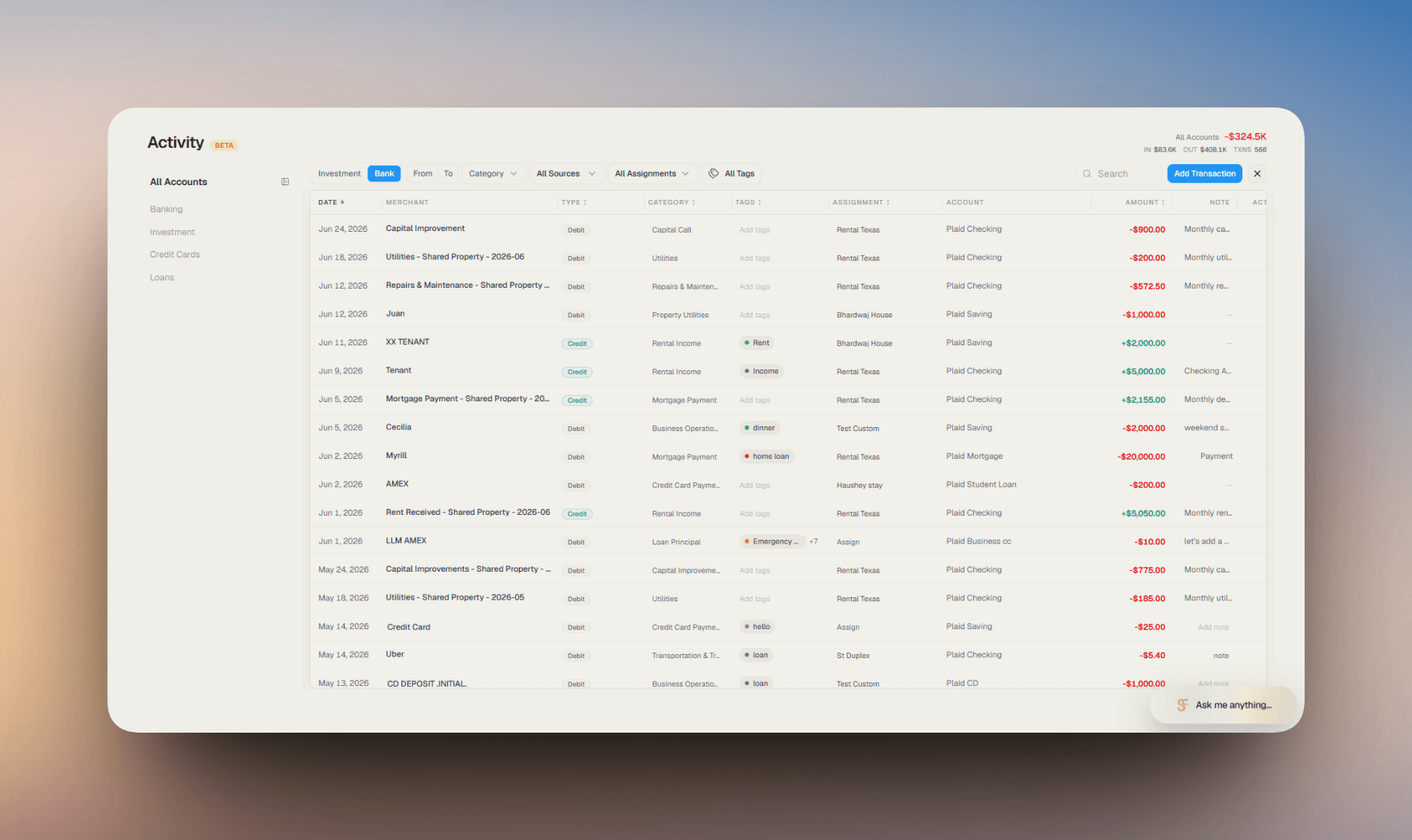Image resolution: width=1412 pixels, height=840 pixels.
Task: Click the BETA badge next to Activity
Action: [224, 145]
